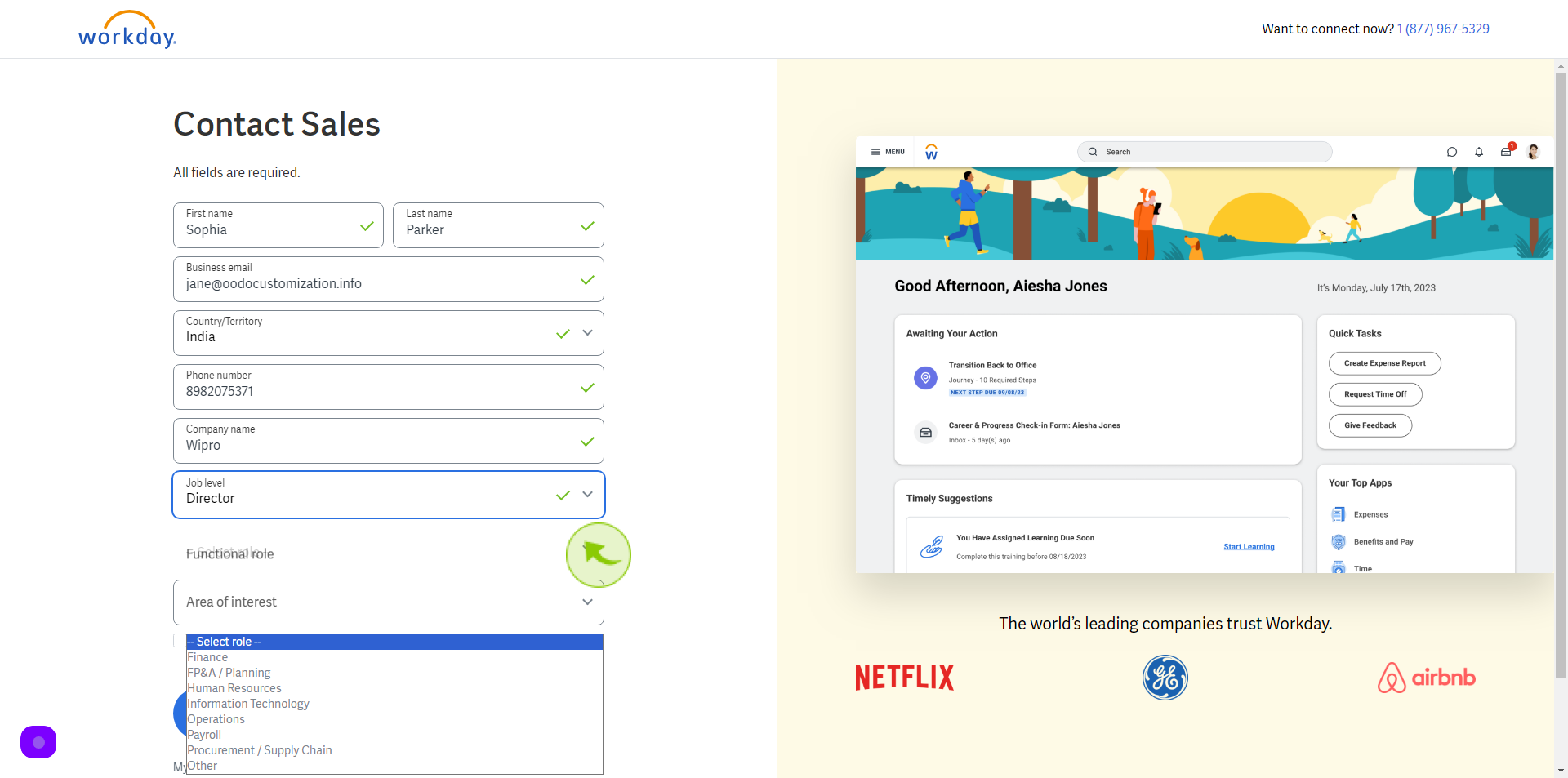Image resolution: width=1568 pixels, height=778 pixels.
Task: Click the Phone number field
Action: [389, 387]
